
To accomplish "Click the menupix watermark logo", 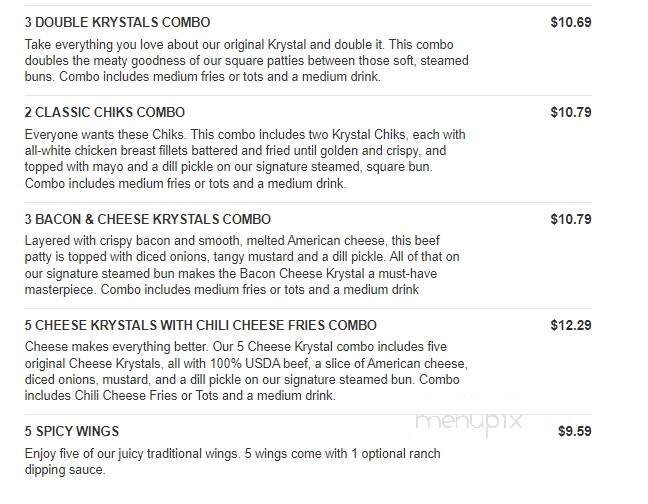I will [x=469, y=421].
